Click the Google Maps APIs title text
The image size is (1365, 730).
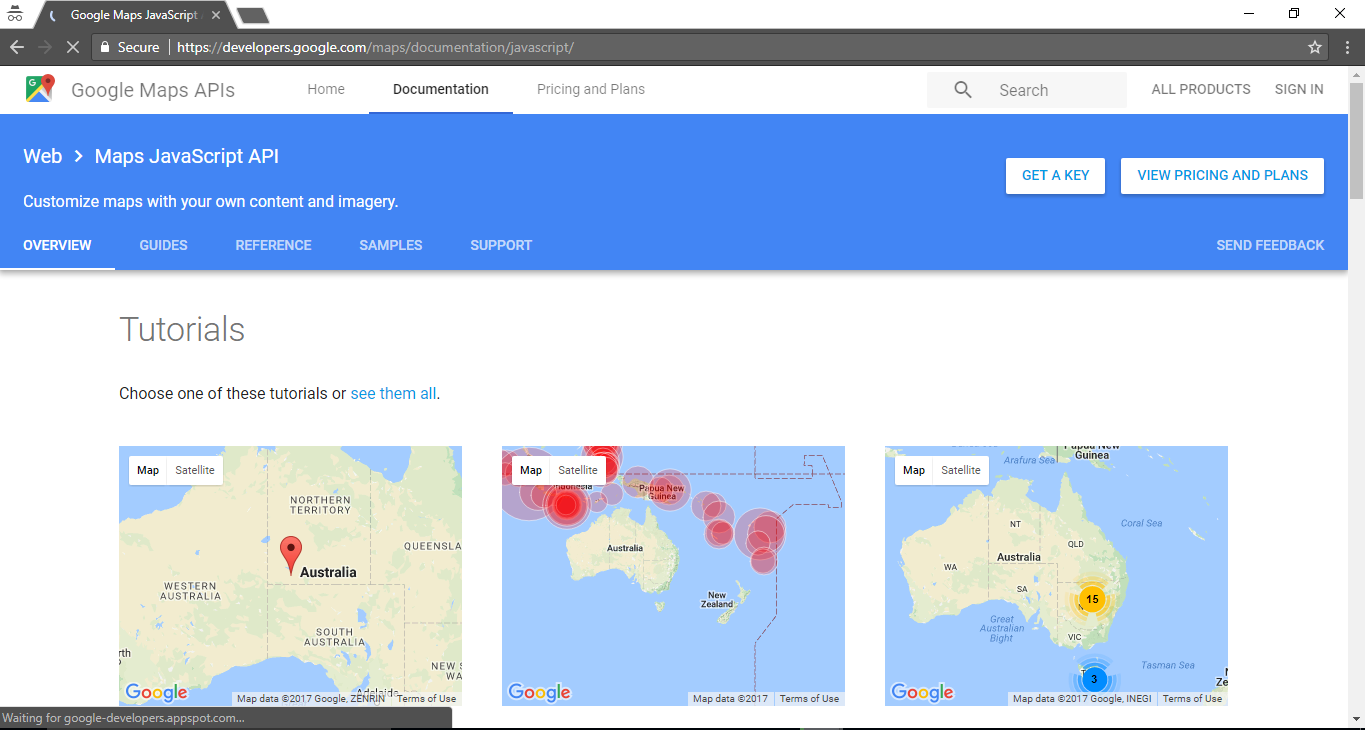click(153, 90)
